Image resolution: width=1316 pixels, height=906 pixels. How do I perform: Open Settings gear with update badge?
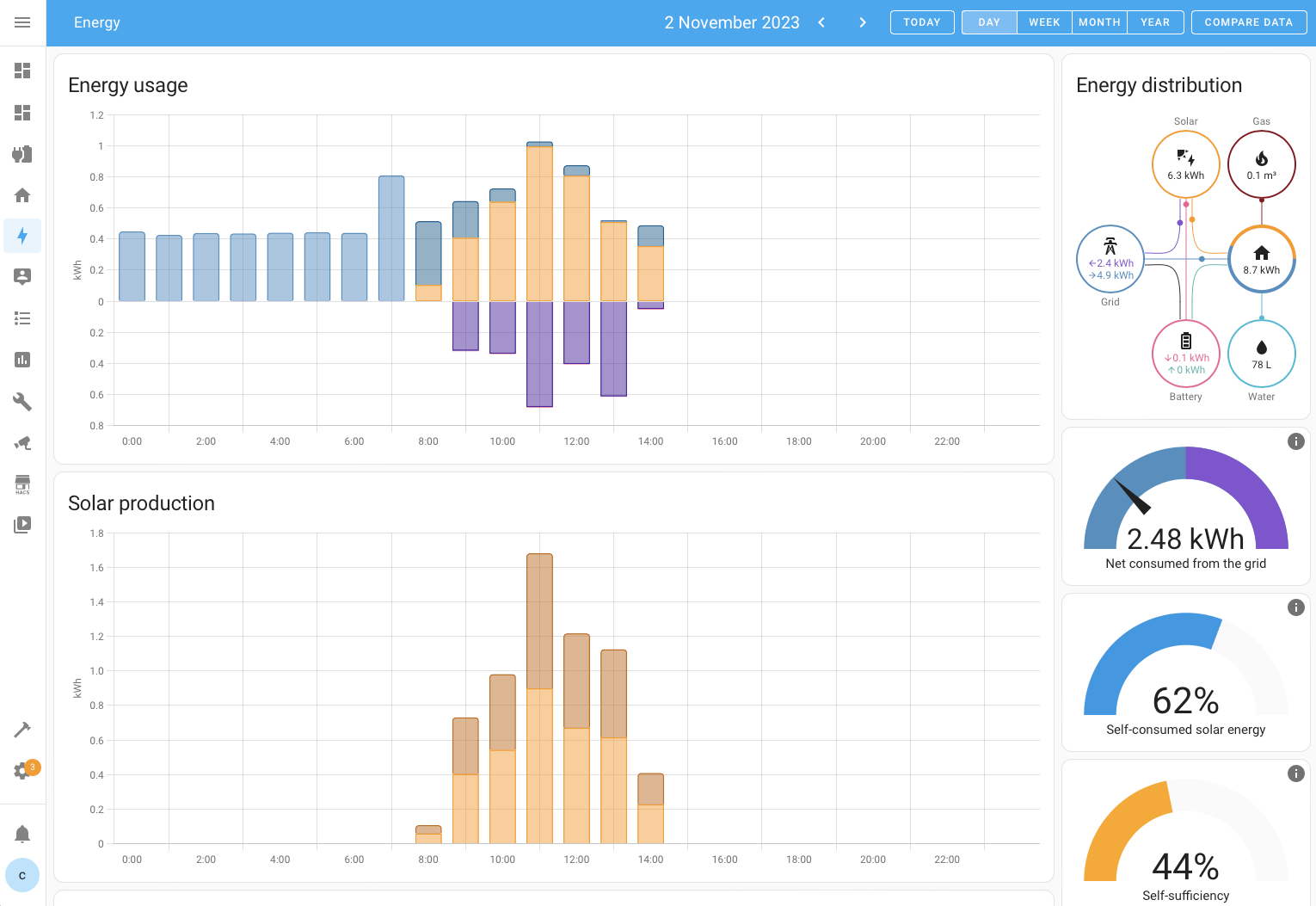pos(22,771)
